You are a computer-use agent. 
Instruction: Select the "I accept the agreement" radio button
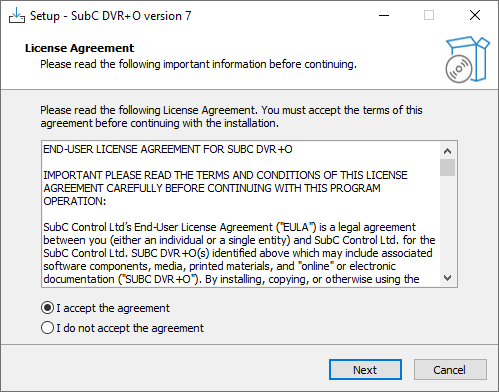tap(47, 308)
